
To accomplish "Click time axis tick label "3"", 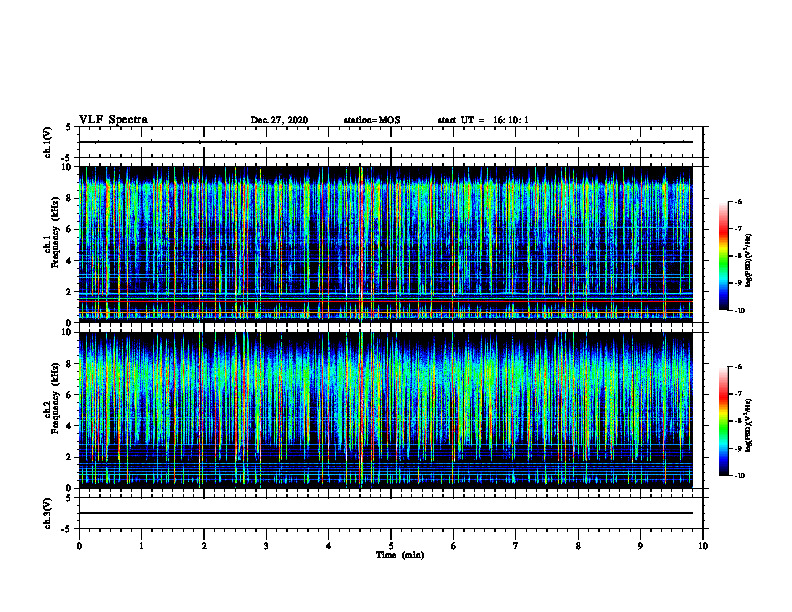I will point(266,546).
